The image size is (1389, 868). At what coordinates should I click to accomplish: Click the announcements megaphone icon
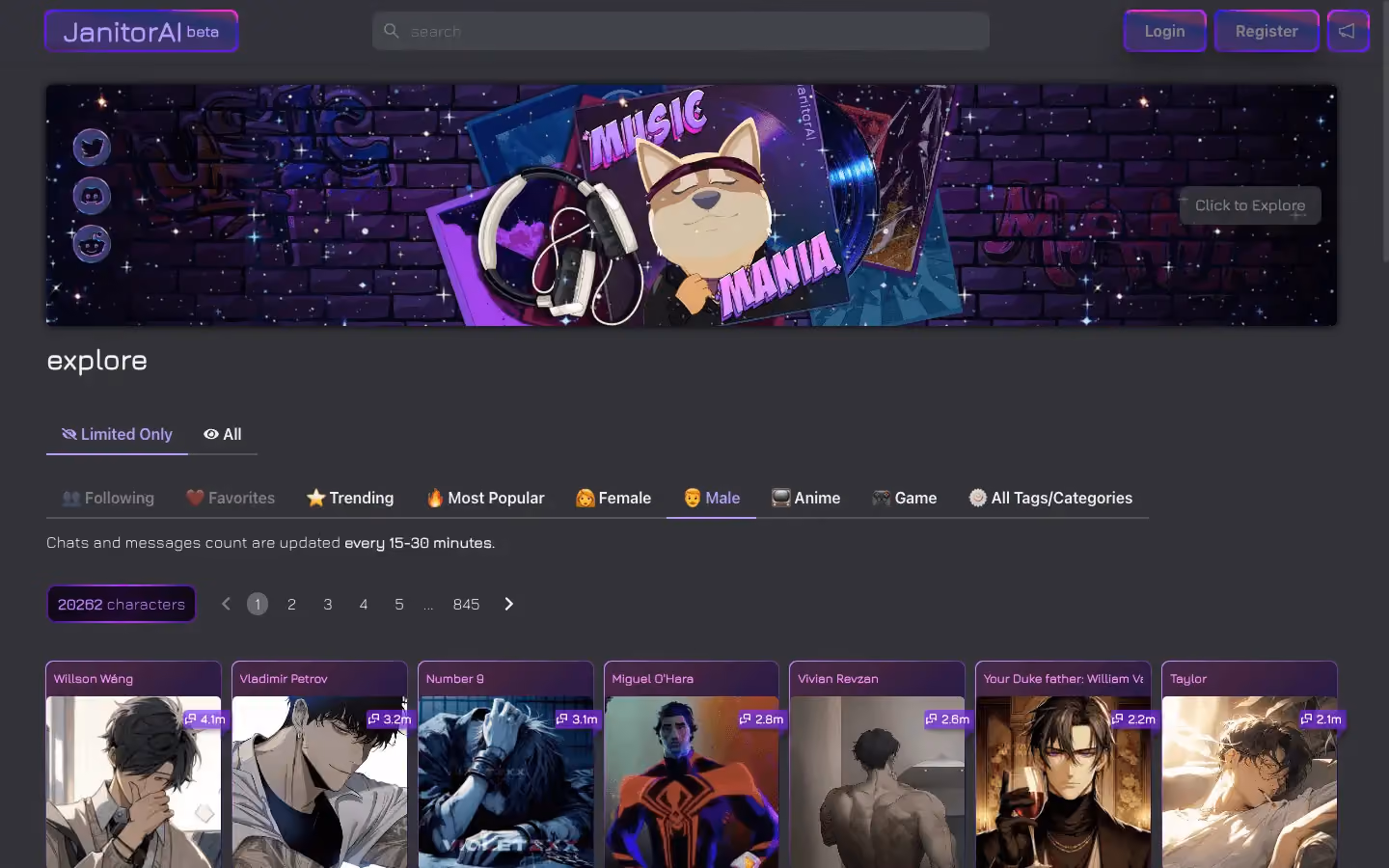(1348, 31)
